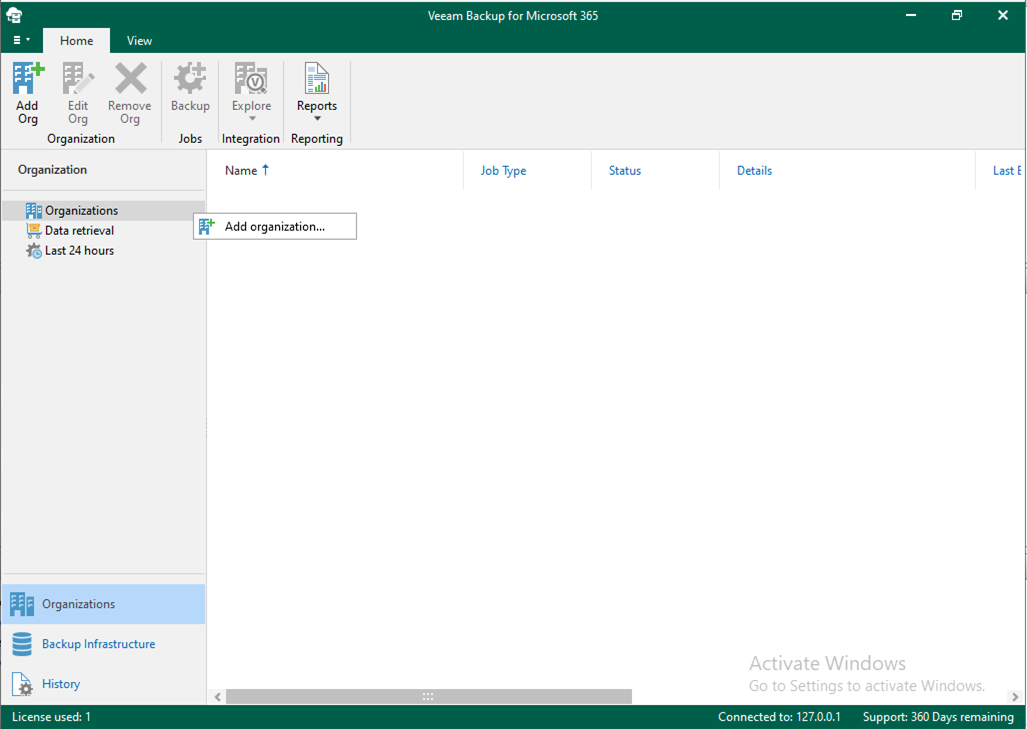The width and height of the screenshot is (1027, 729).
Task: Click the Veeam application icon in title bar
Action: point(14,15)
